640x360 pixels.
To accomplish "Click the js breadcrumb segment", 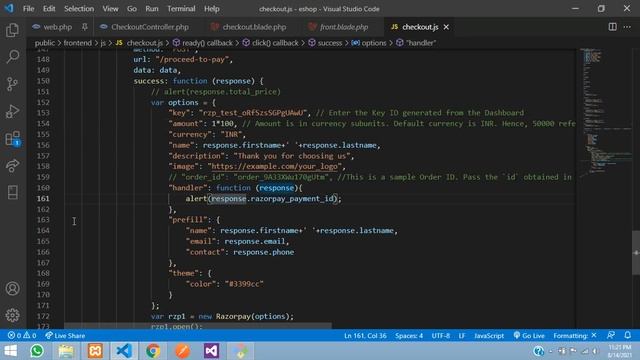I will tap(103, 43).
